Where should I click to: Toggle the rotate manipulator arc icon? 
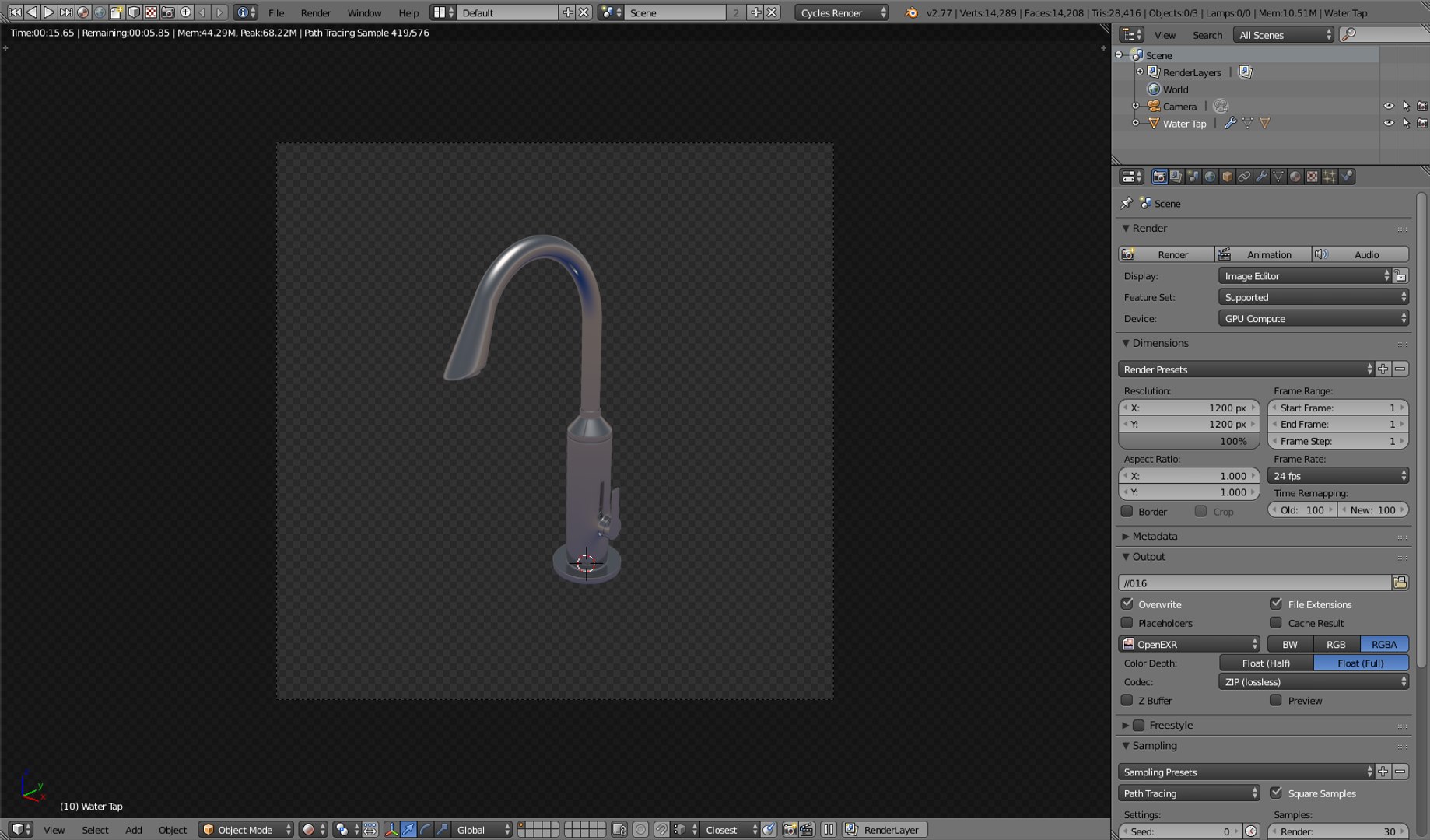pyautogui.click(x=426, y=830)
